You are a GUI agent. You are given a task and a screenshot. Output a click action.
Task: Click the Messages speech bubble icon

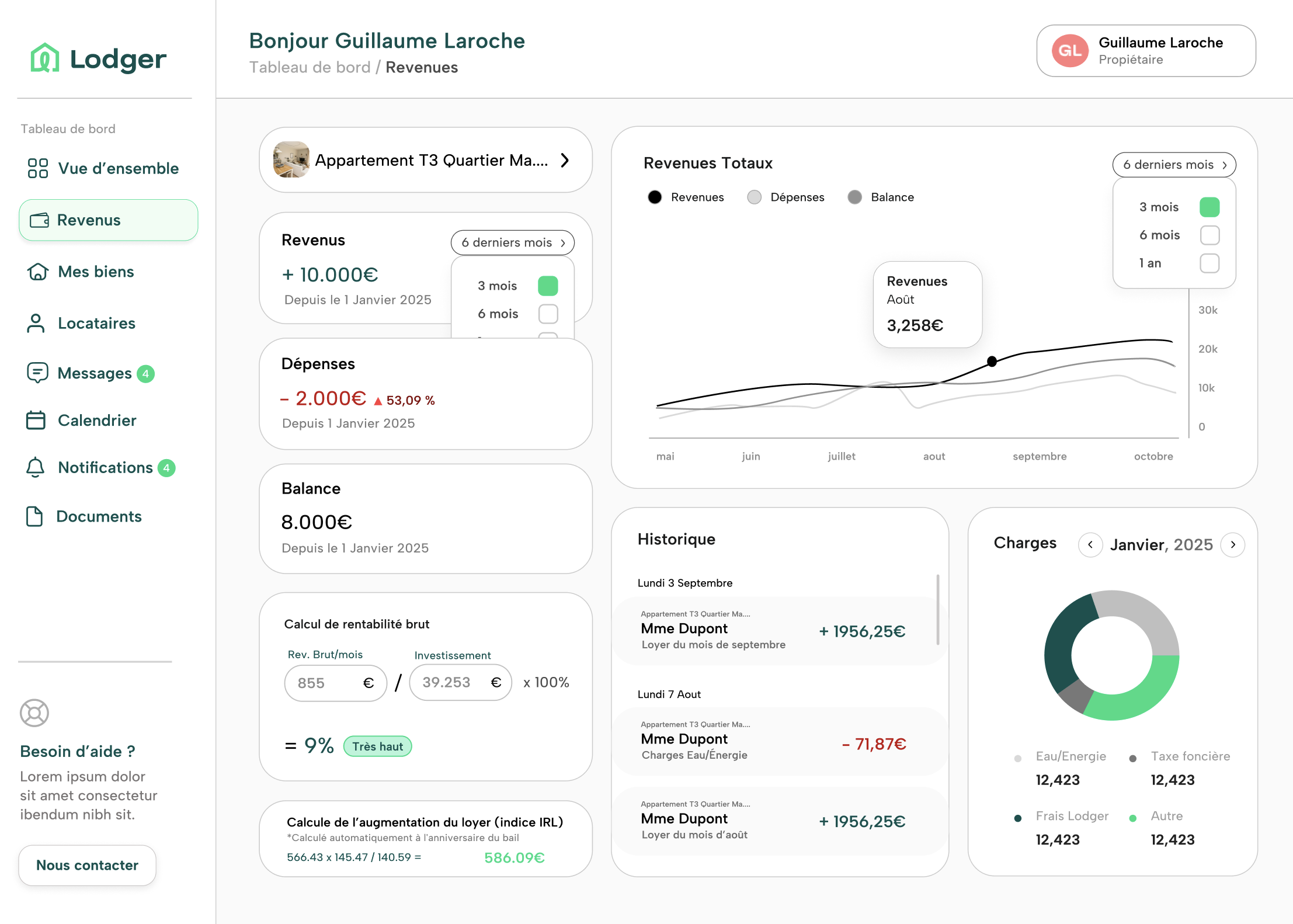click(x=37, y=373)
